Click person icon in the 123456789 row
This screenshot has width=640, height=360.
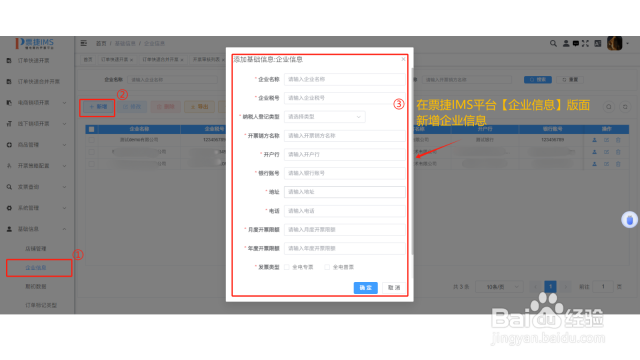pyautogui.click(x=594, y=140)
